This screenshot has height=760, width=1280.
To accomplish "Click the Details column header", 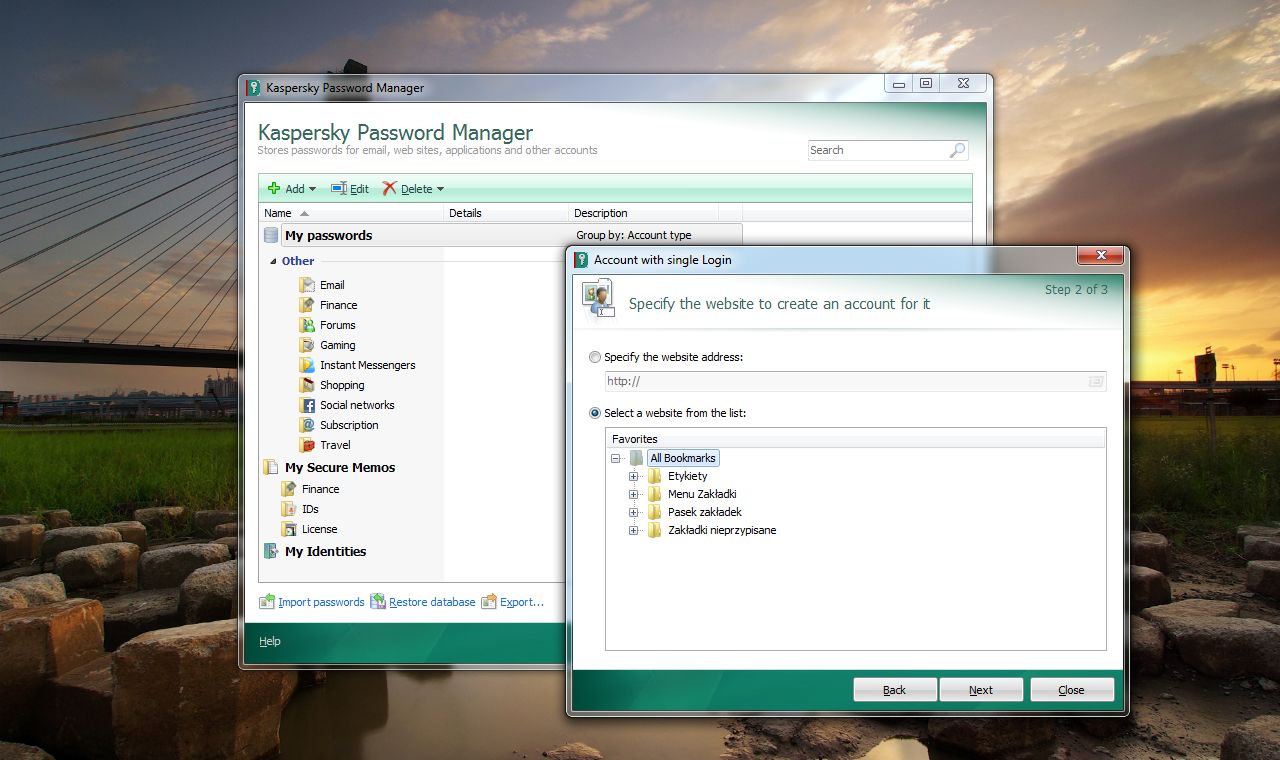I will click(x=507, y=213).
